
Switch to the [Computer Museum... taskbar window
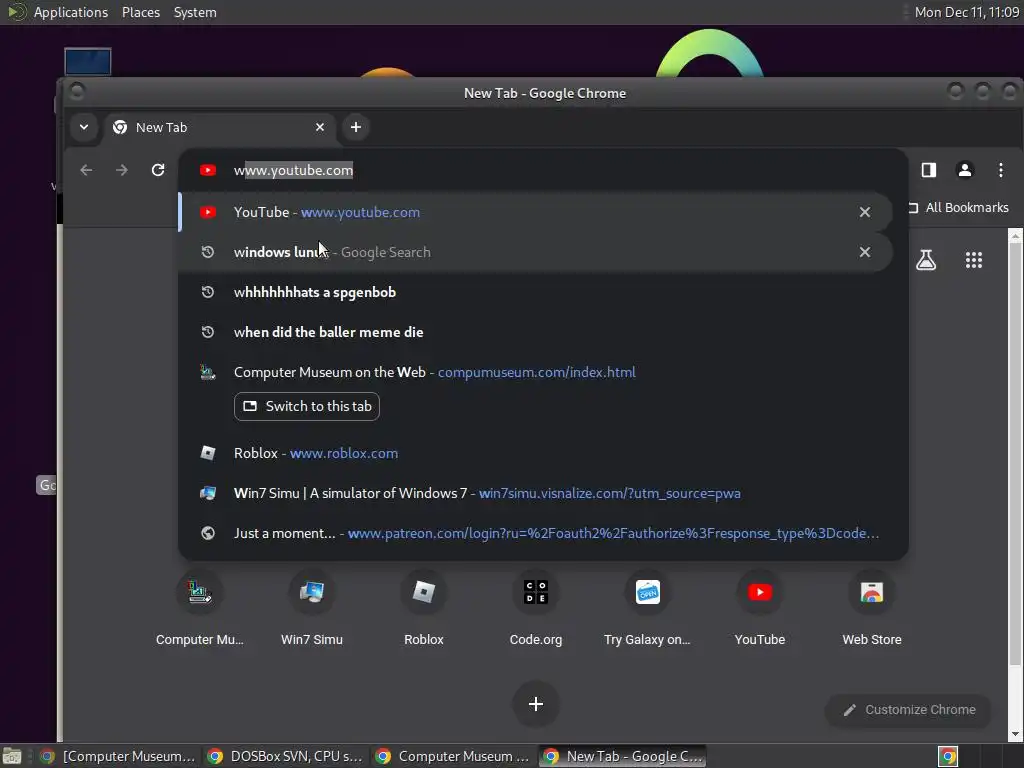(118, 756)
